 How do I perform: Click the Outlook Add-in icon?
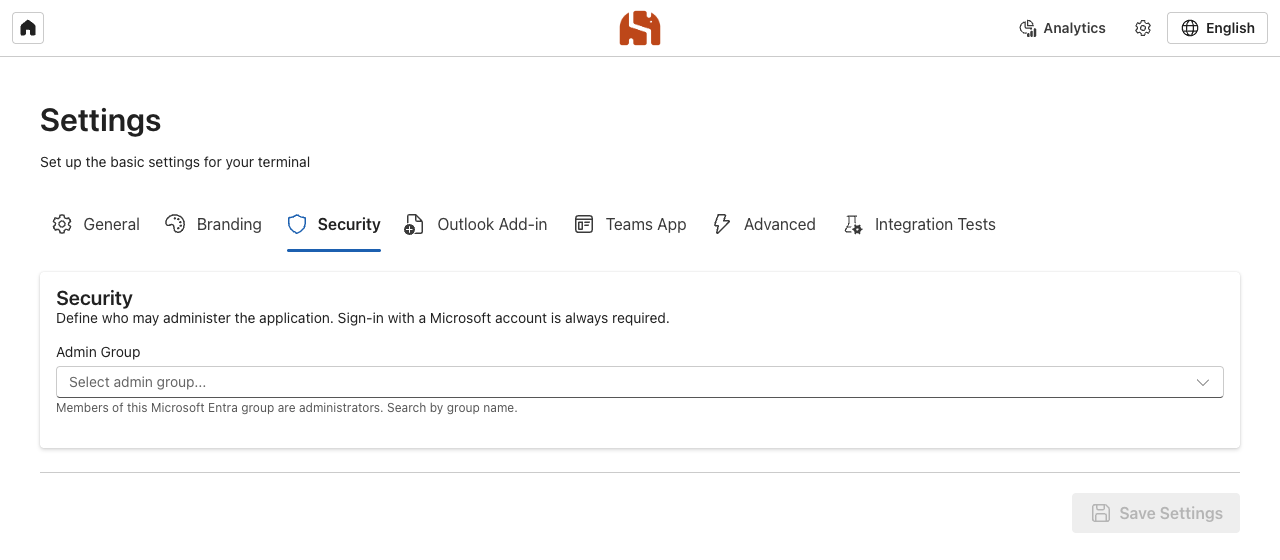(414, 224)
